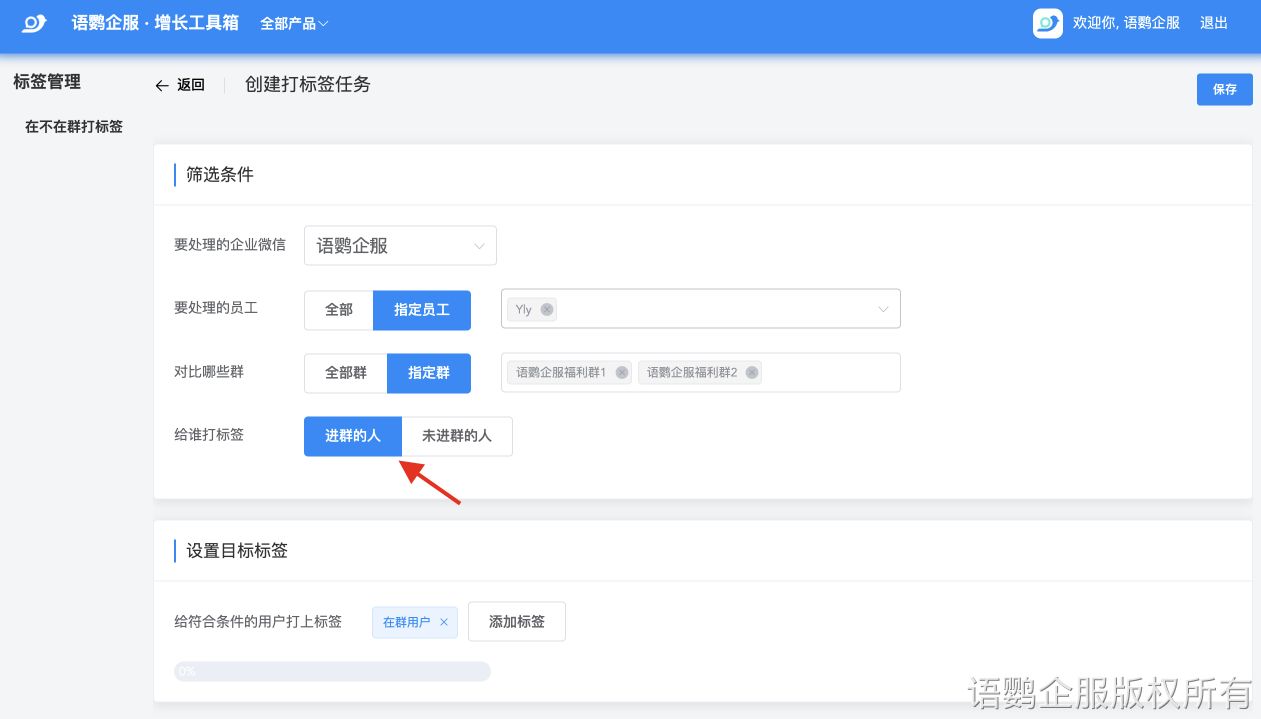Delete the 在群用户 tag with its x
This screenshot has height=719, width=1261.
point(444,622)
